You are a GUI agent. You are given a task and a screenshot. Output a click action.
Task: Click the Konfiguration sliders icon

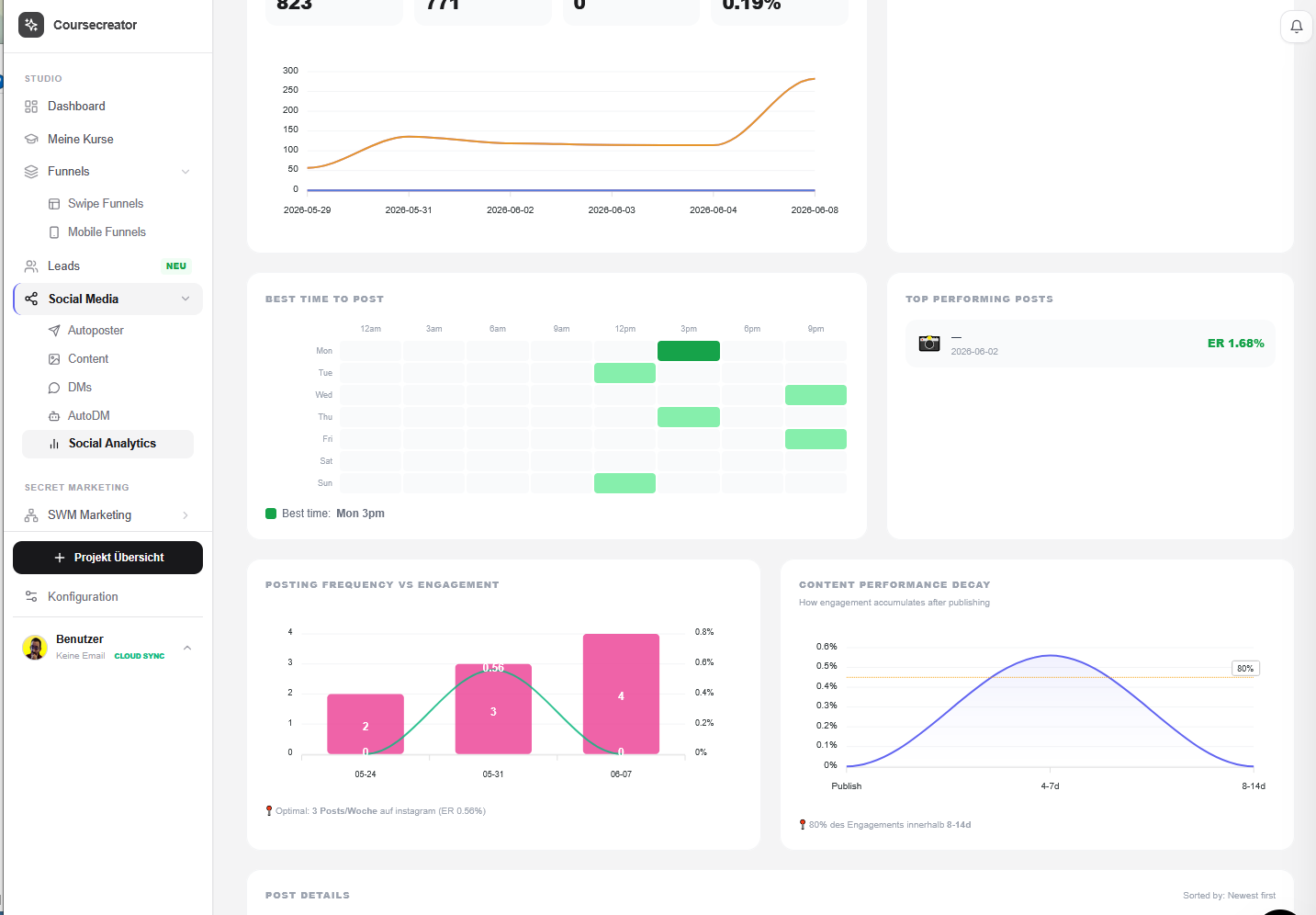(x=31, y=597)
